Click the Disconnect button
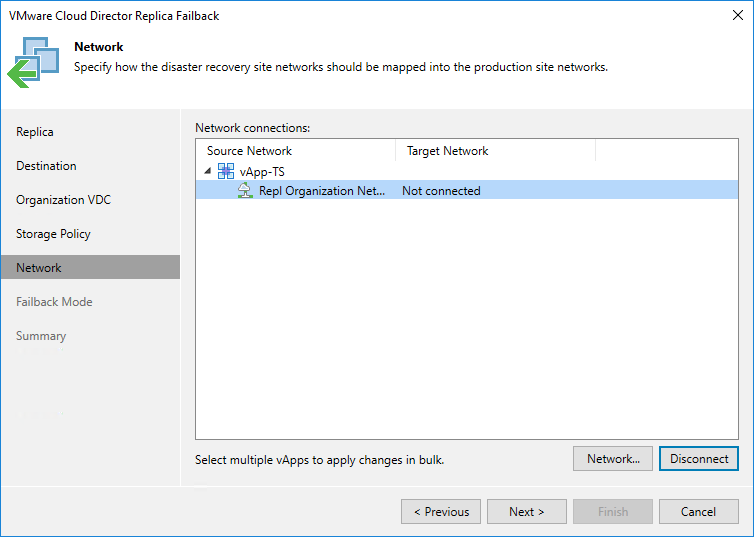 click(x=699, y=459)
